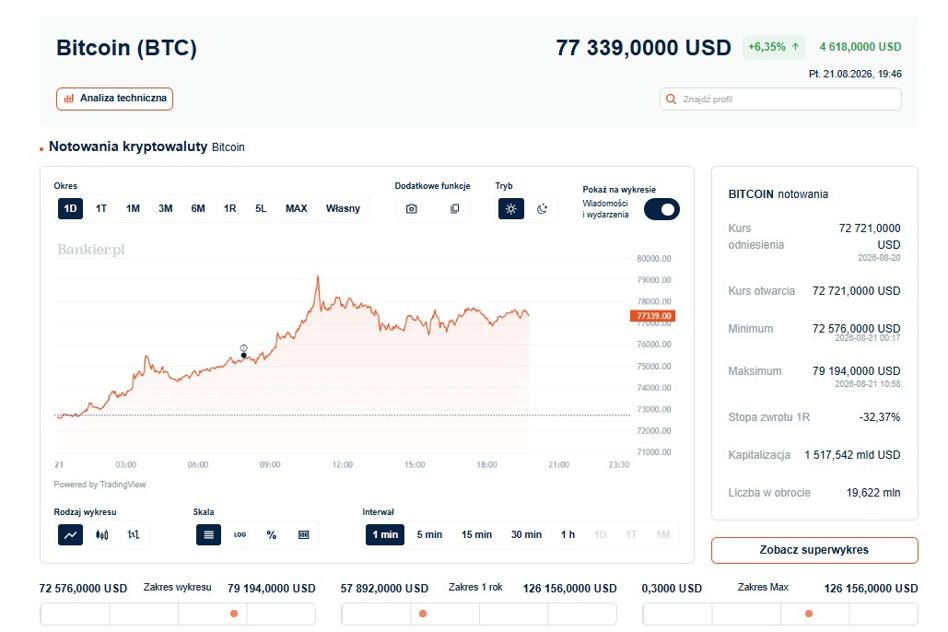Enable the LOG scale option

tap(240, 535)
